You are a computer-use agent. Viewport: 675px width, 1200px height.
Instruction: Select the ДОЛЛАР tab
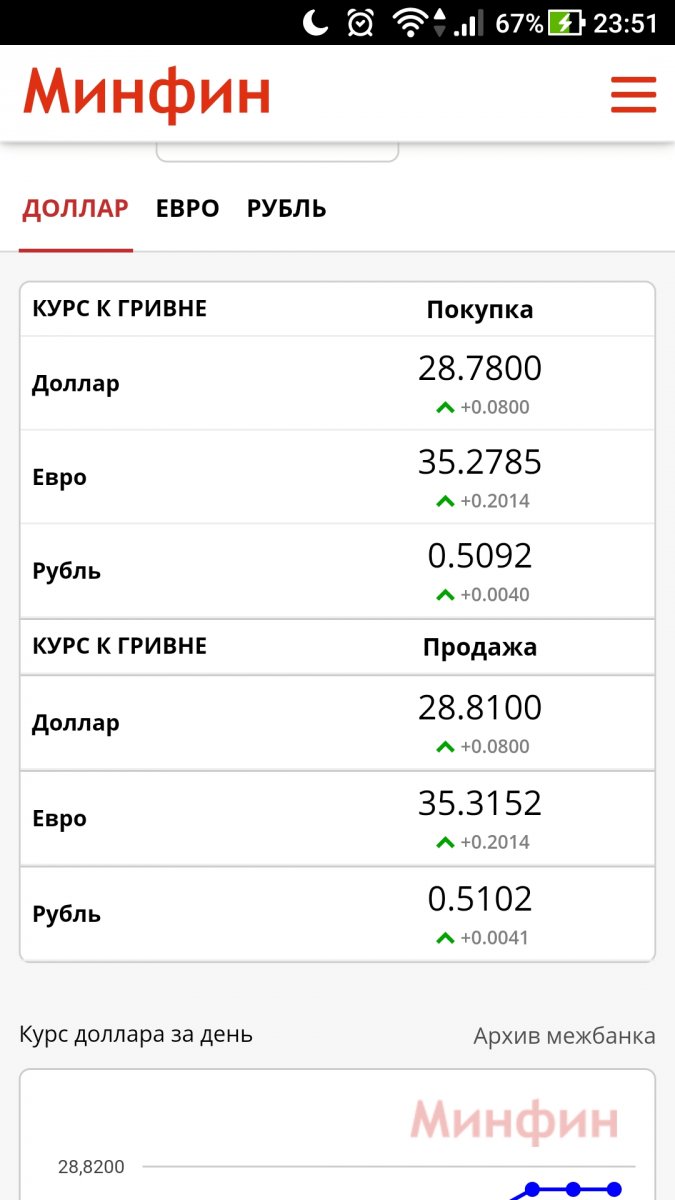(x=76, y=209)
